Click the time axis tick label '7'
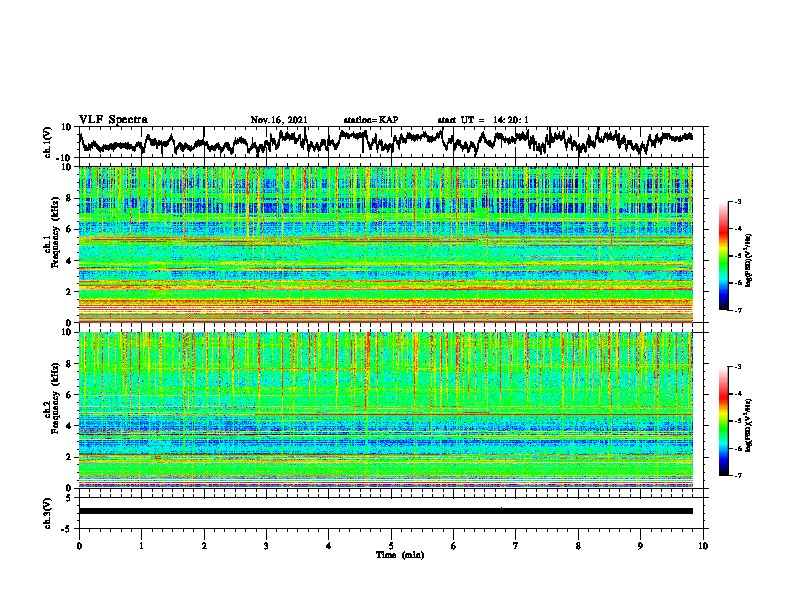The image size is (792, 612). (x=516, y=546)
